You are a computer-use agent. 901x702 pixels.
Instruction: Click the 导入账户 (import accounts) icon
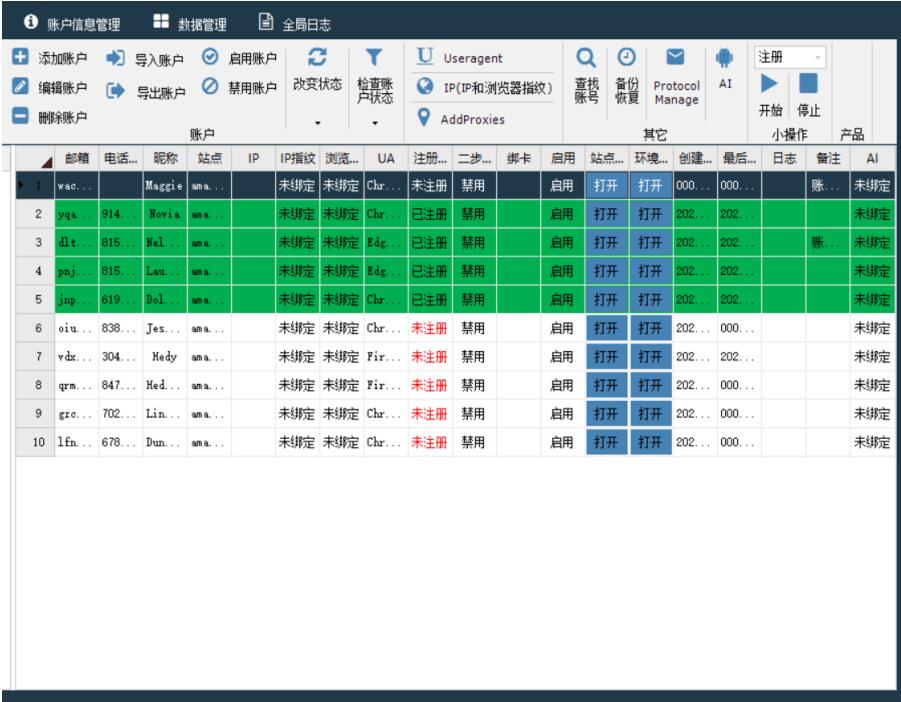[x=114, y=59]
